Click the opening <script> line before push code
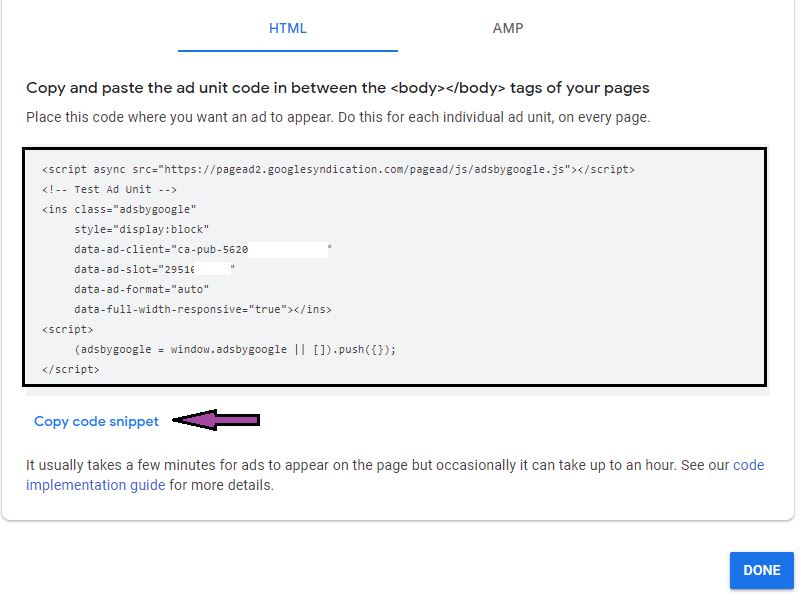Screen dimensions: 808x601 (x=68, y=329)
